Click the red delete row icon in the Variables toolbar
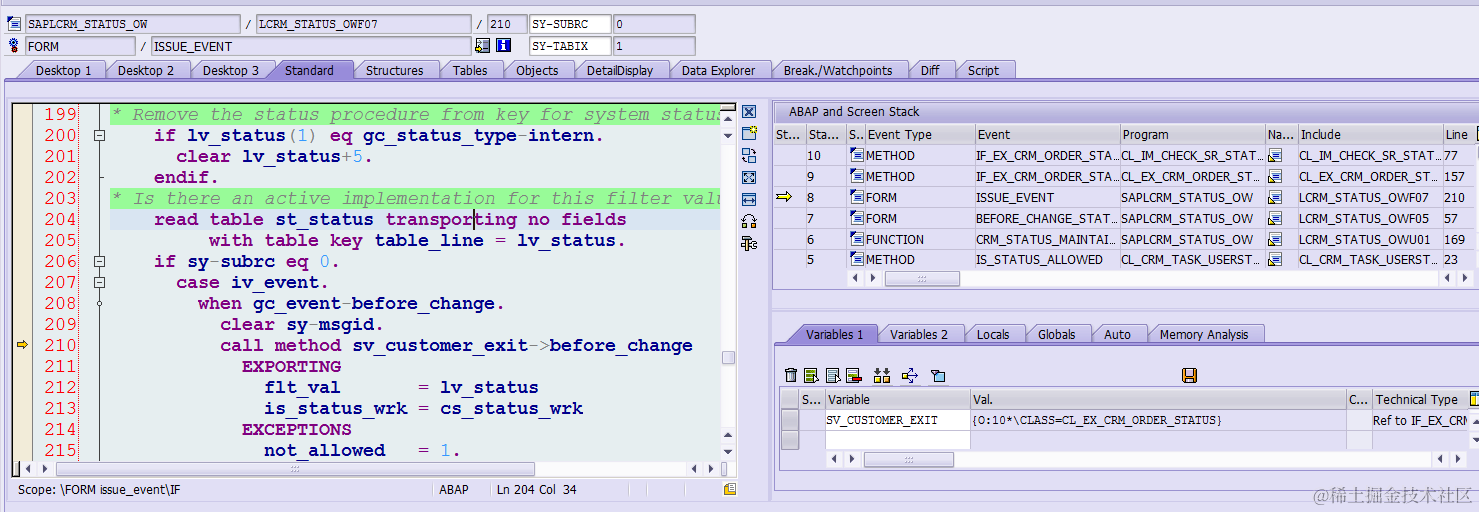This screenshot has width=1479, height=512. (854, 375)
